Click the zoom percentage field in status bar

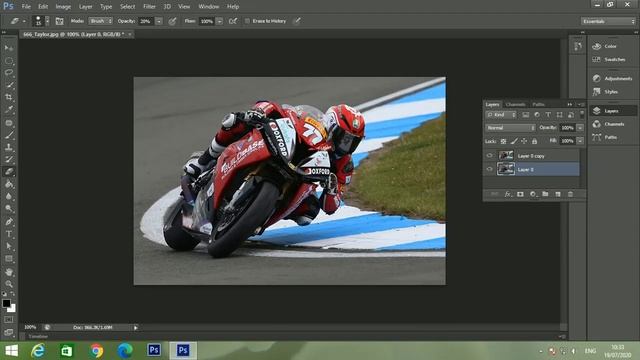coord(31,327)
